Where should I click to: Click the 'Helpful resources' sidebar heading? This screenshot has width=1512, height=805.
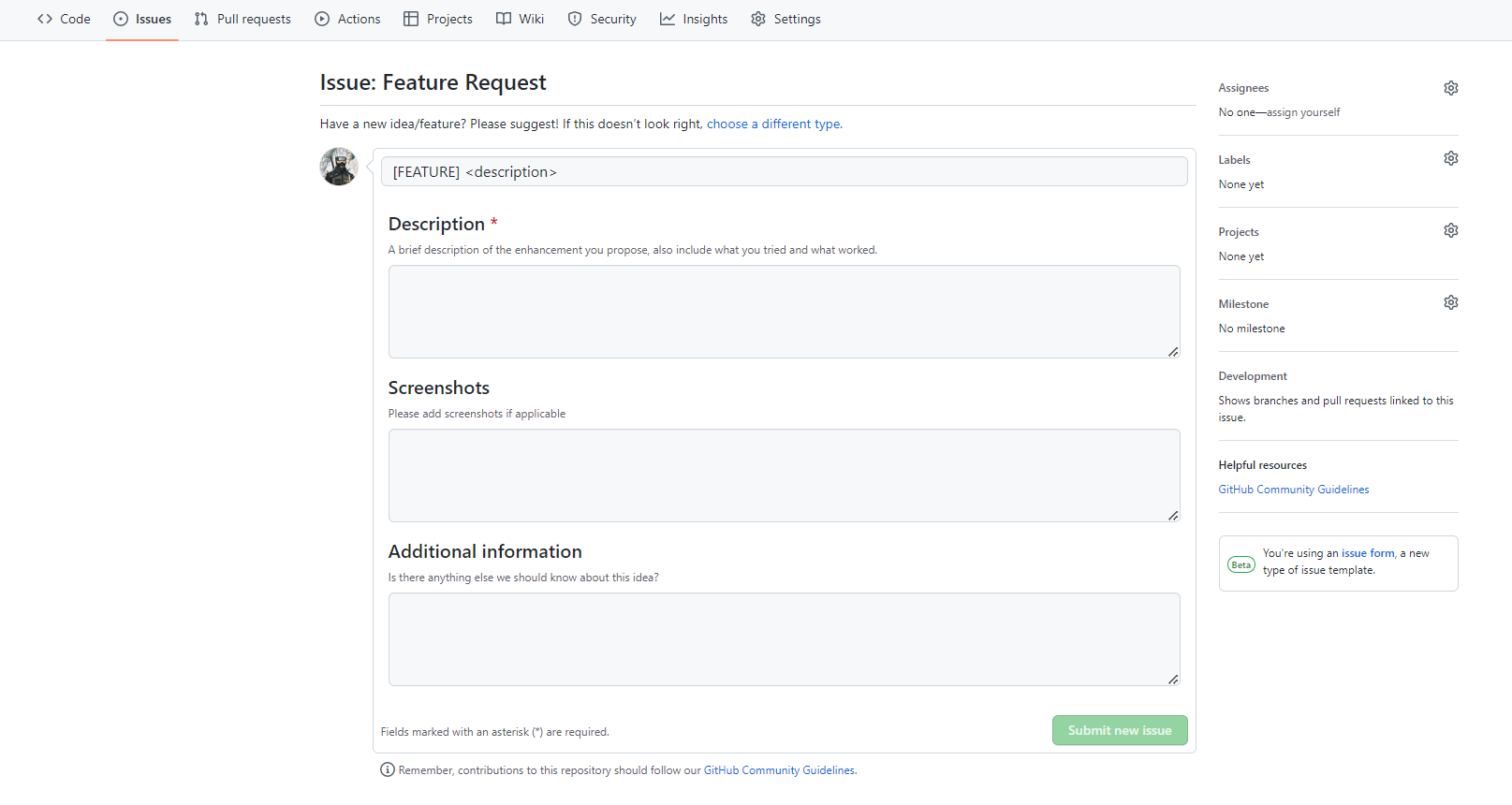point(1263,465)
